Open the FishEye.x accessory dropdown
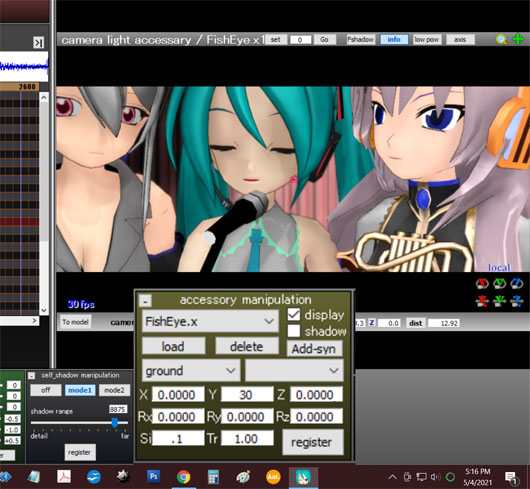 coord(210,321)
